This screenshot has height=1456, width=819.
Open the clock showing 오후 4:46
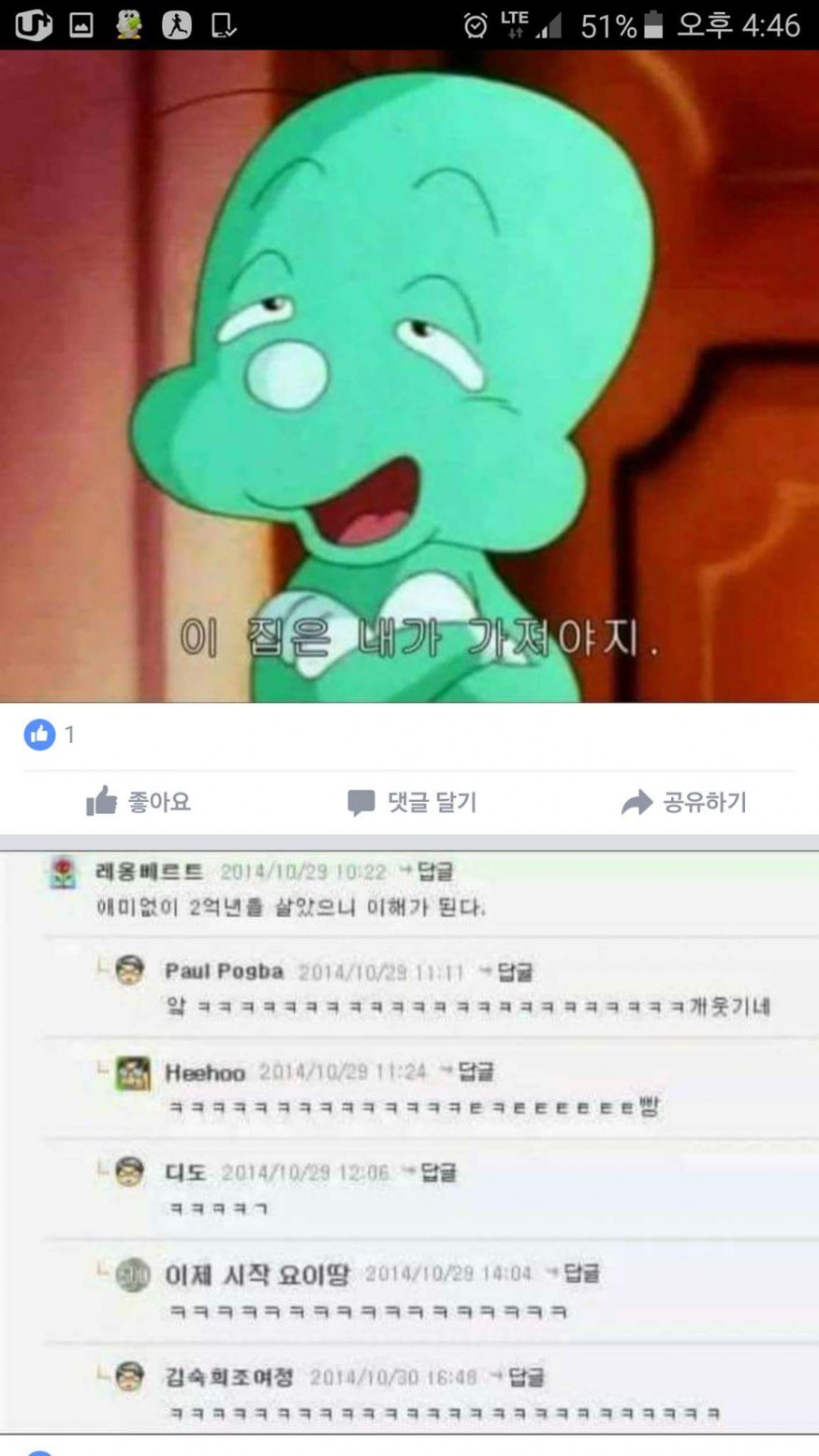pos(739,25)
